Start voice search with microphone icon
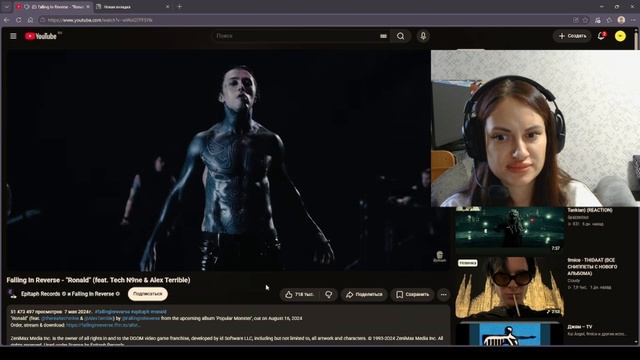Screen dimensions: 640x360 pyautogui.click(x=423, y=36)
